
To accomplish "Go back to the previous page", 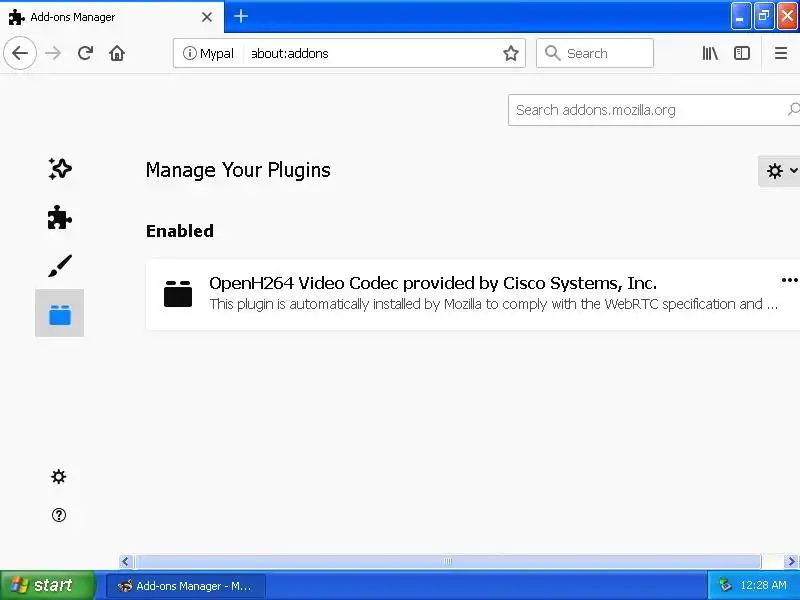I will tap(20, 53).
